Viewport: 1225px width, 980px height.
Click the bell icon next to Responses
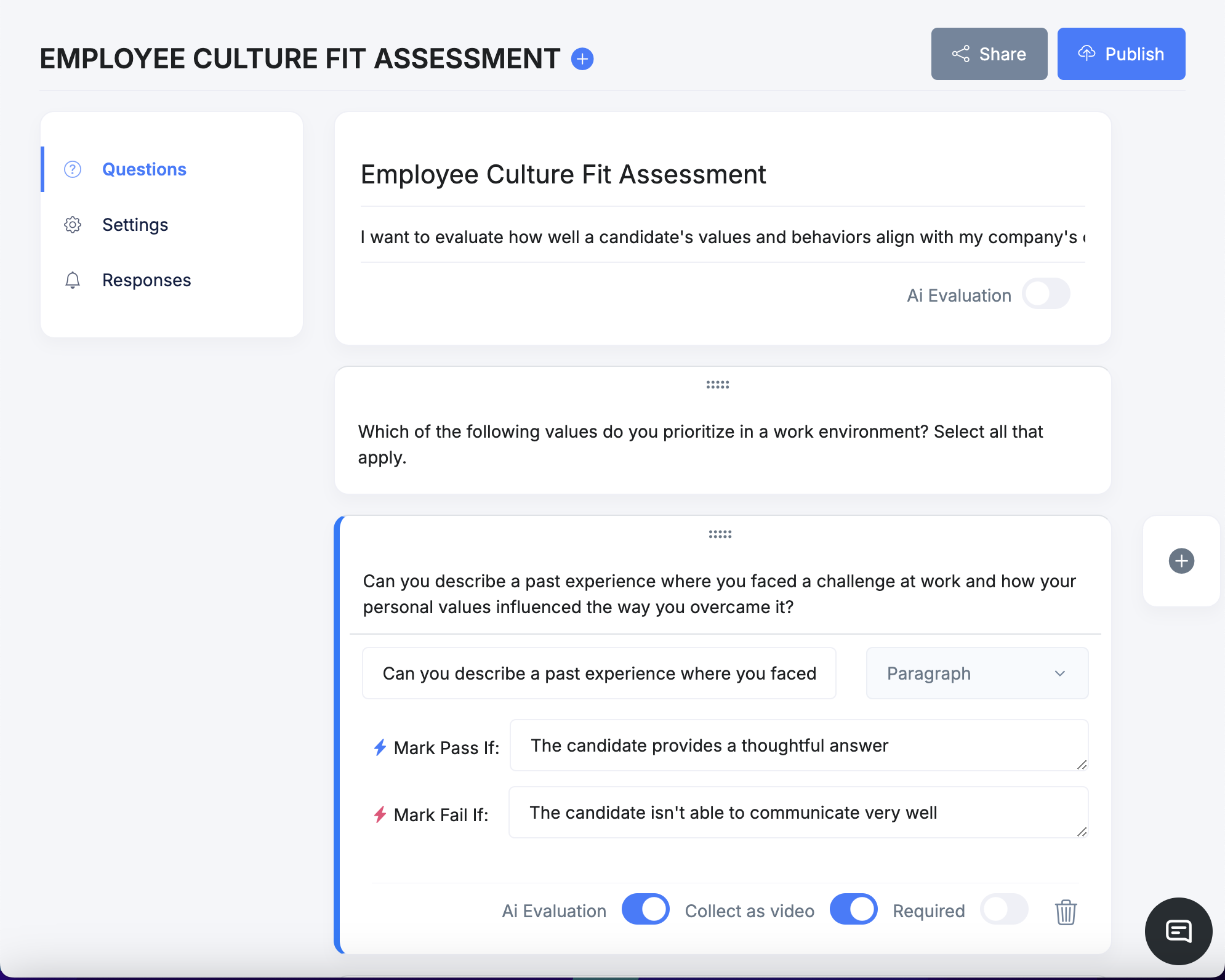coord(73,280)
